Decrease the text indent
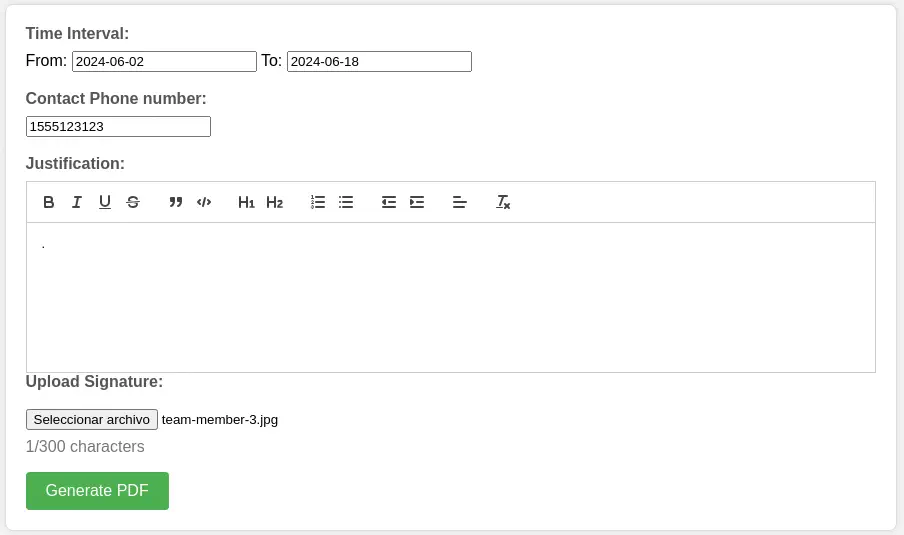The height and width of the screenshot is (535, 904). pyautogui.click(x=389, y=202)
